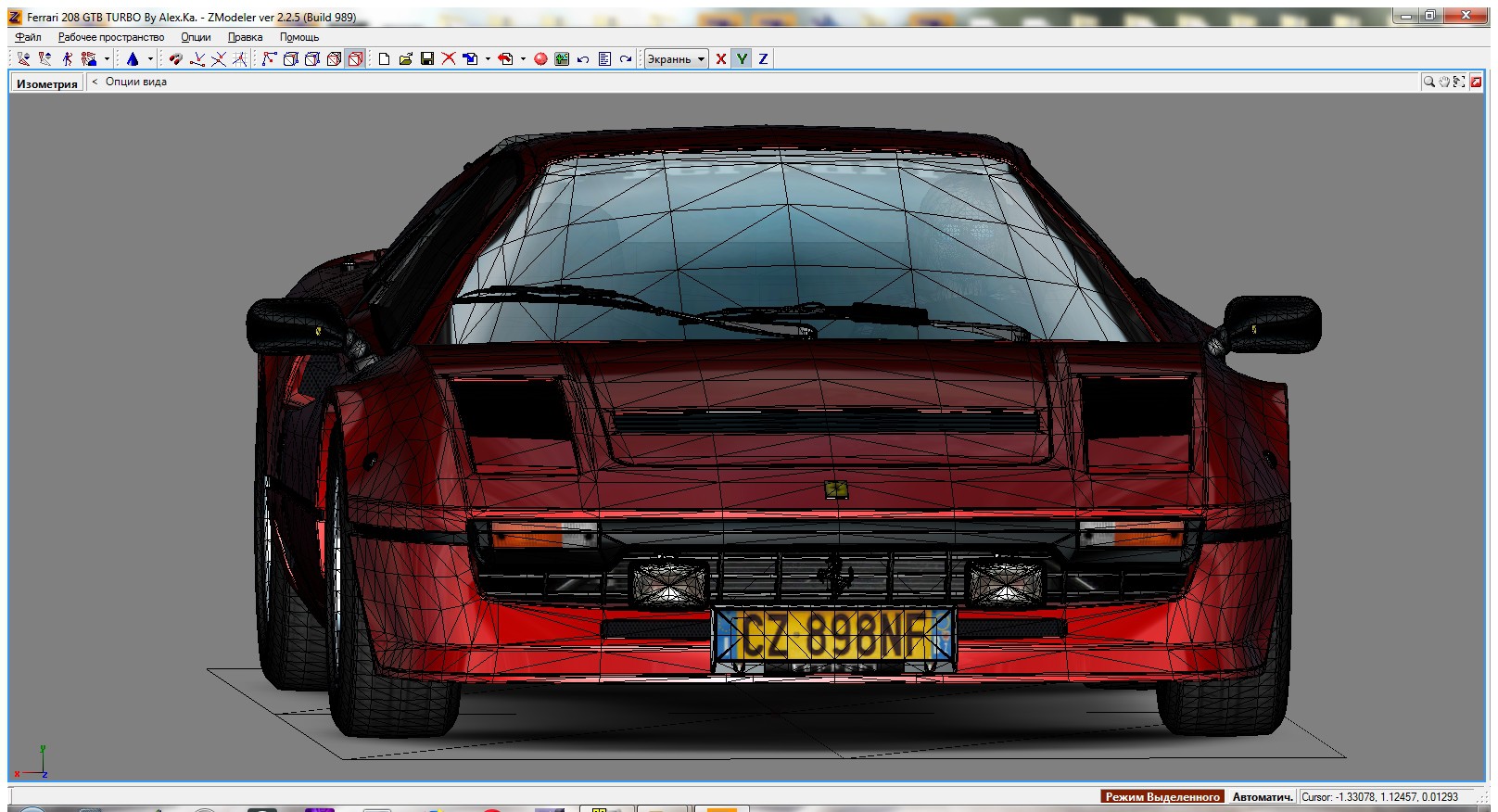Click Автоматич. in the status bar
The image size is (1498, 812).
pos(1262,796)
